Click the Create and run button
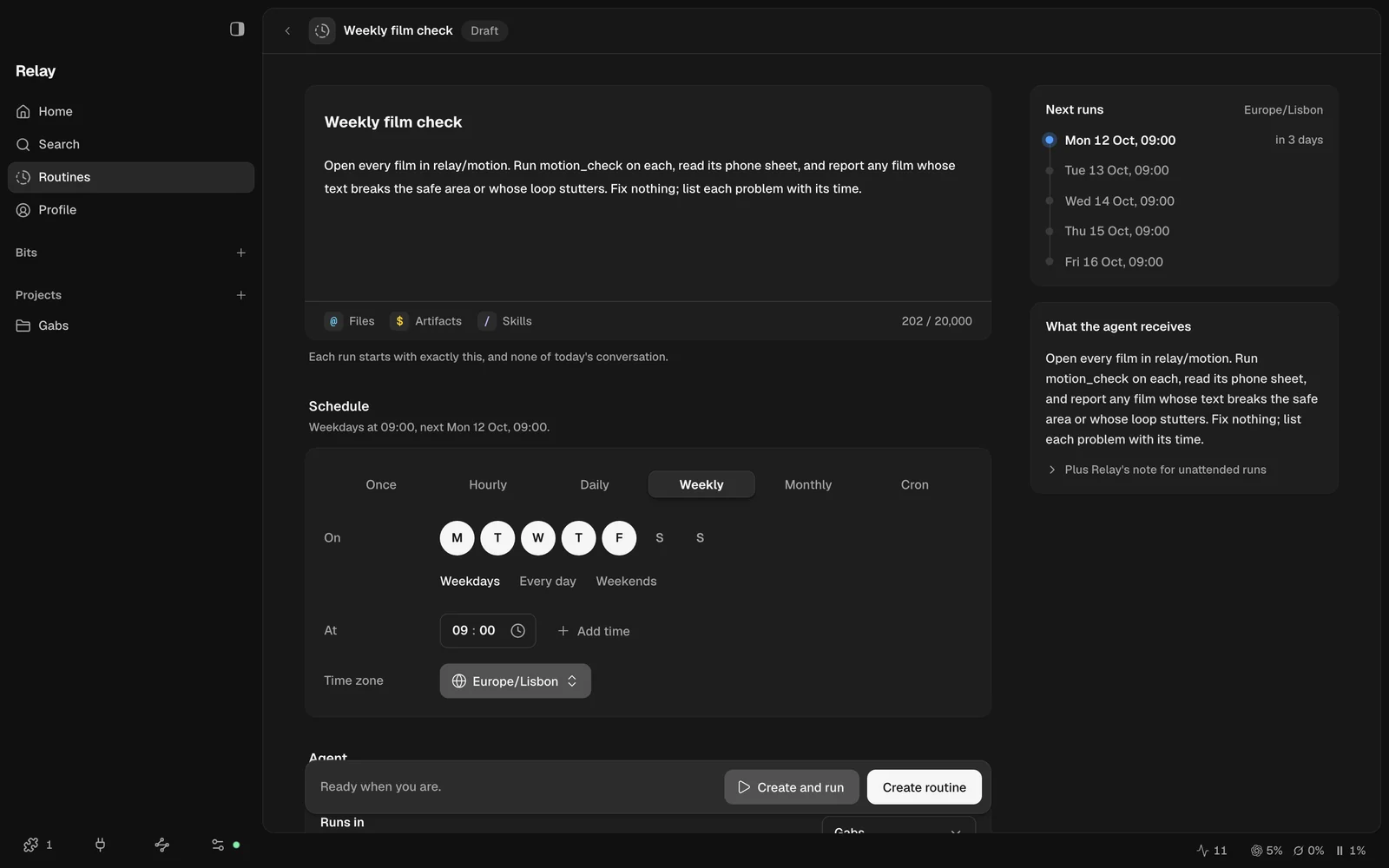The height and width of the screenshot is (868, 1389). click(x=792, y=787)
